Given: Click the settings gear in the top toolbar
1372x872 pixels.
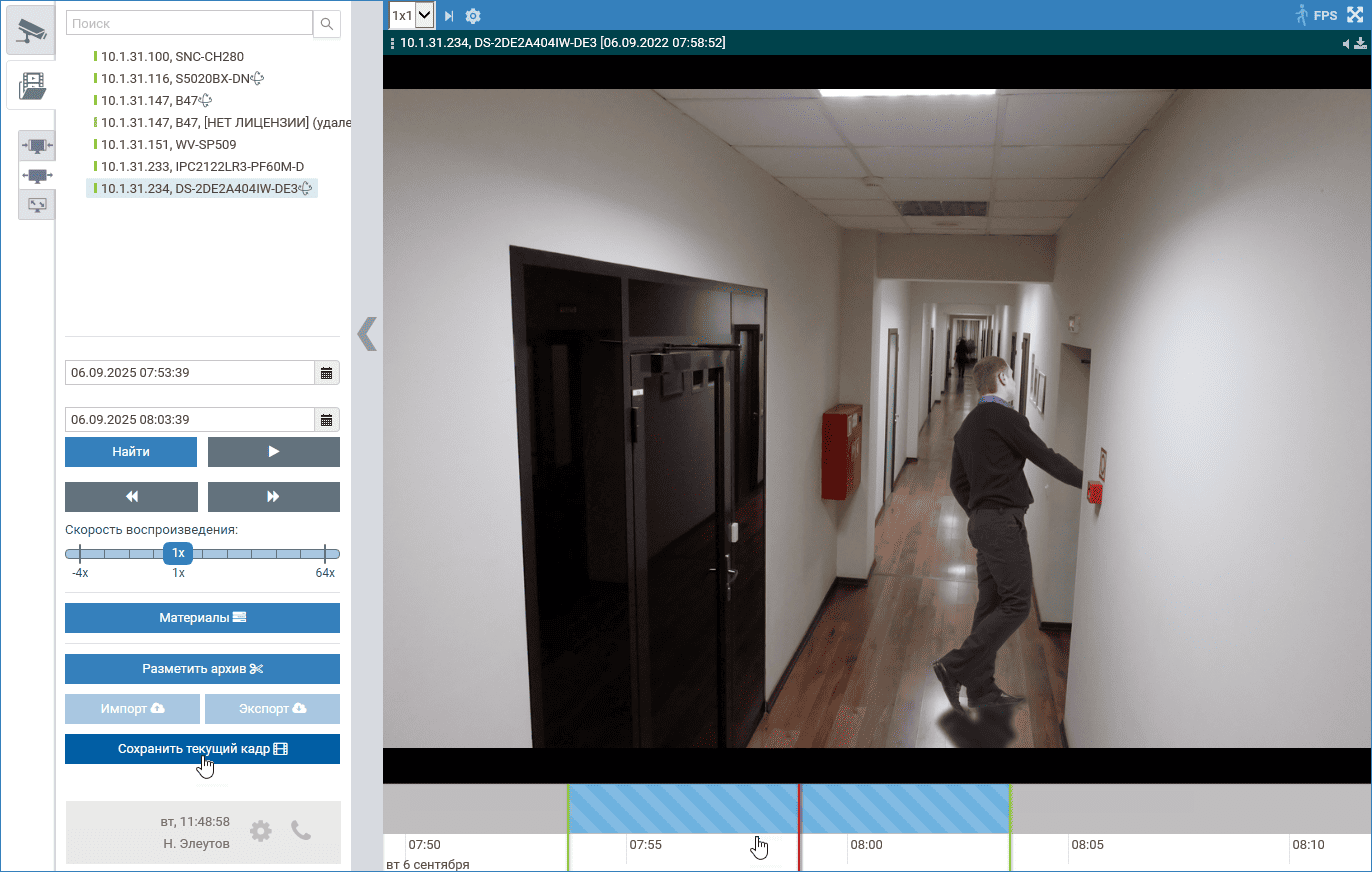Looking at the screenshot, I should 473,16.
